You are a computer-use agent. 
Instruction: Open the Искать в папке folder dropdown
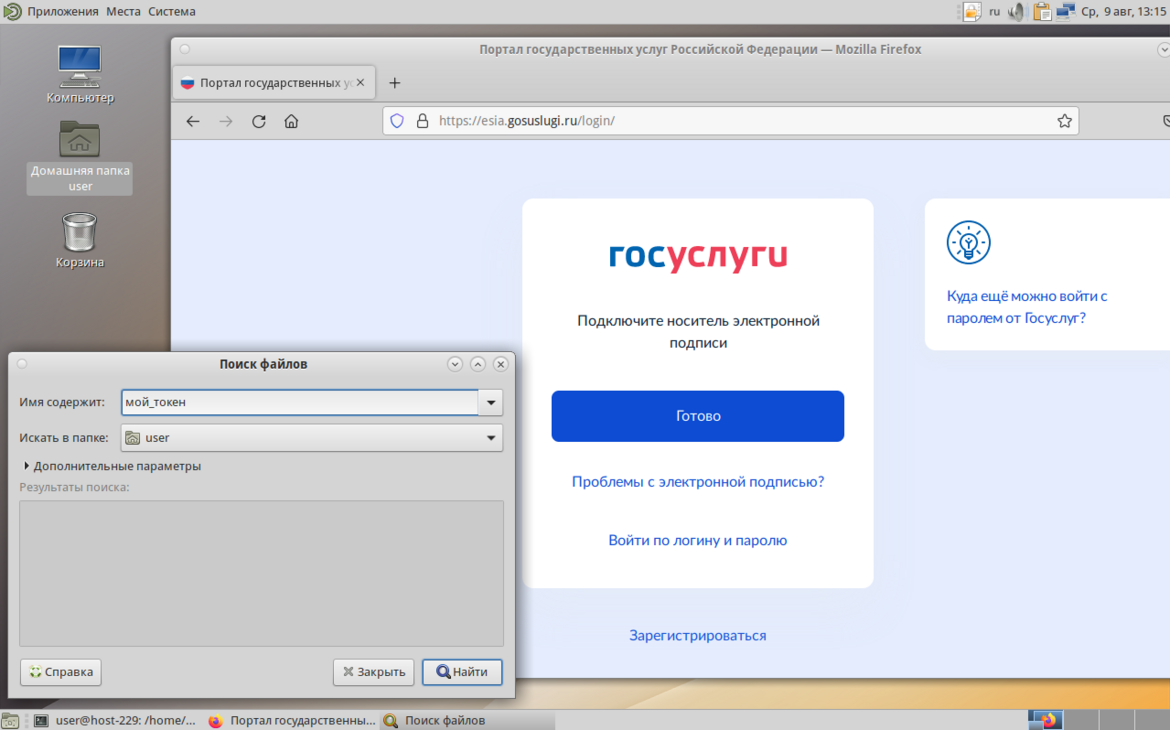(x=312, y=437)
